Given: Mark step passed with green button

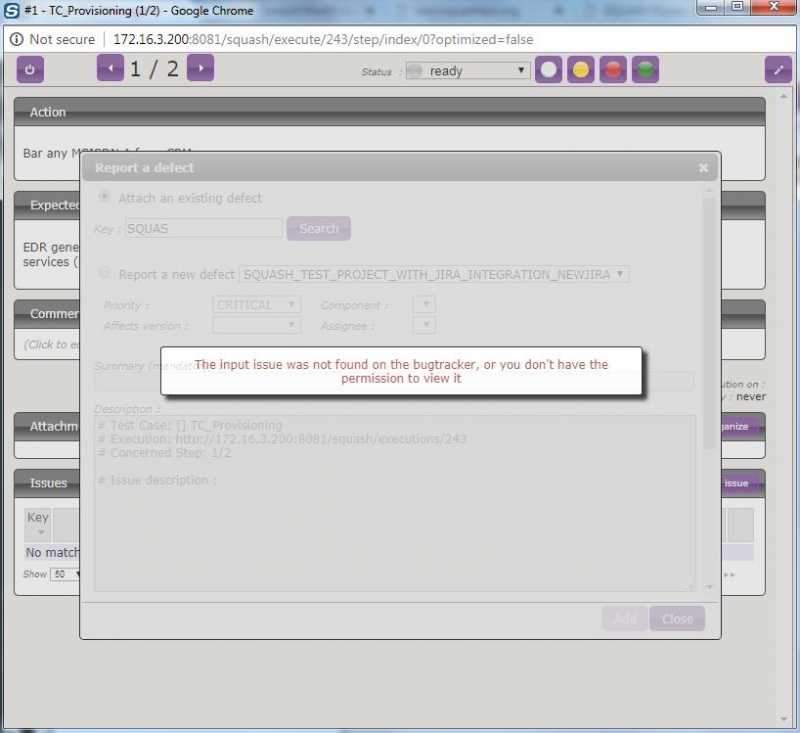Looking at the screenshot, I should pos(645,70).
